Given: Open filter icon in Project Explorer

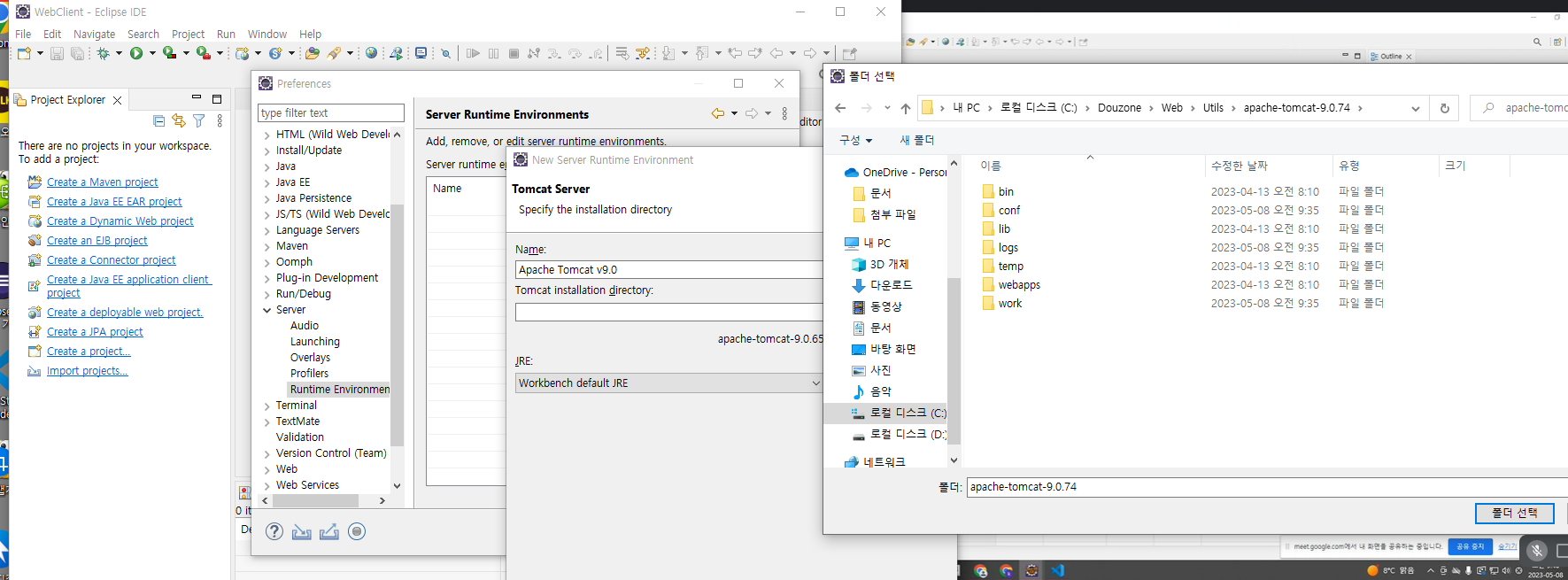Looking at the screenshot, I should 199,121.
